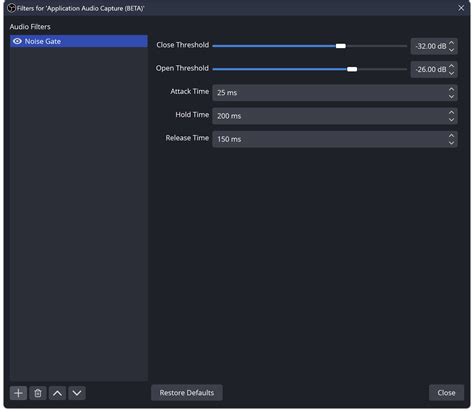Image resolution: width=474 pixels, height=412 pixels.
Task: Add a new audio filter with plus button
Action: pyautogui.click(x=18, y=393)
